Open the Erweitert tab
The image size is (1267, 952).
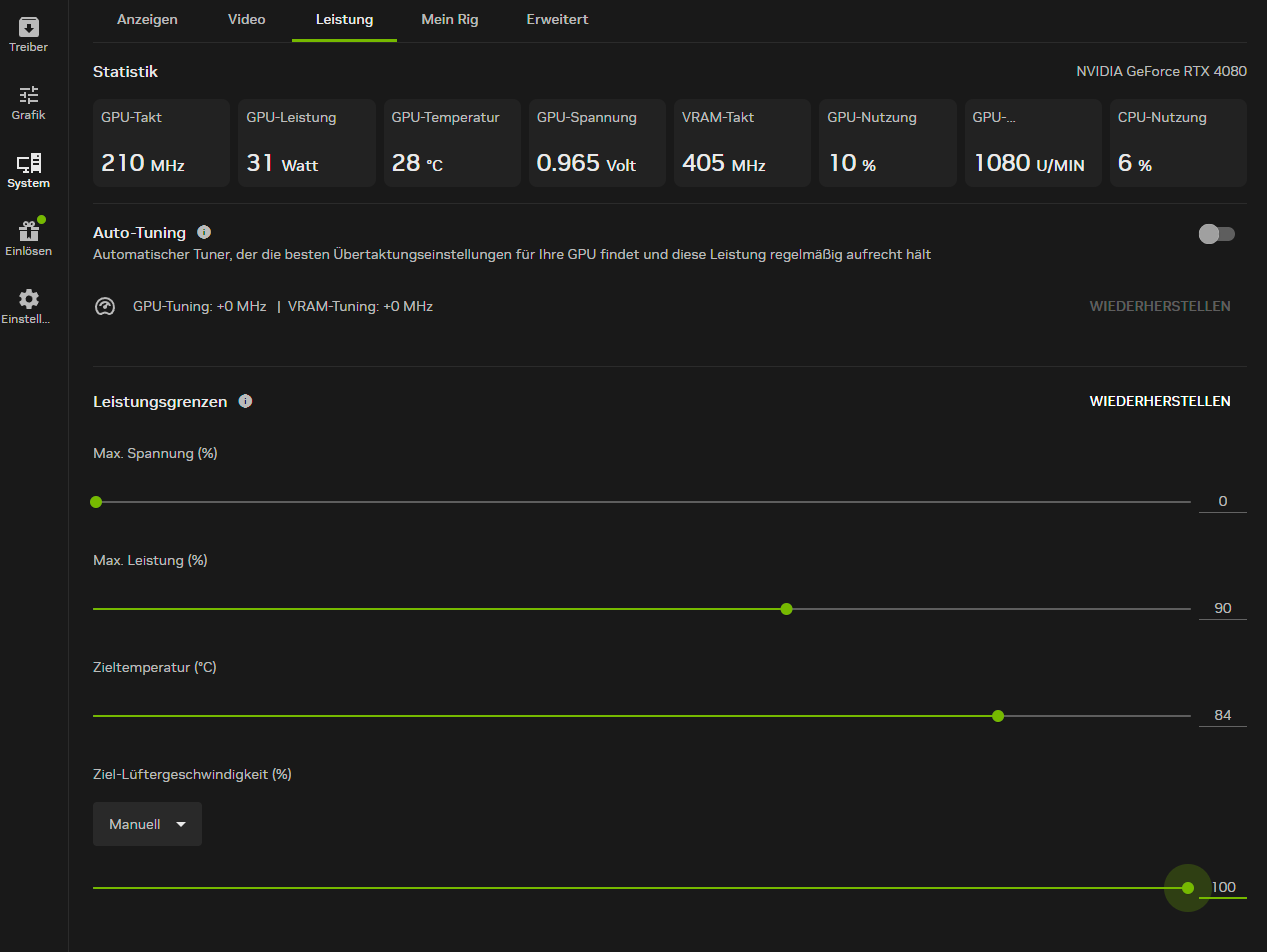click(x=557, y=19)
